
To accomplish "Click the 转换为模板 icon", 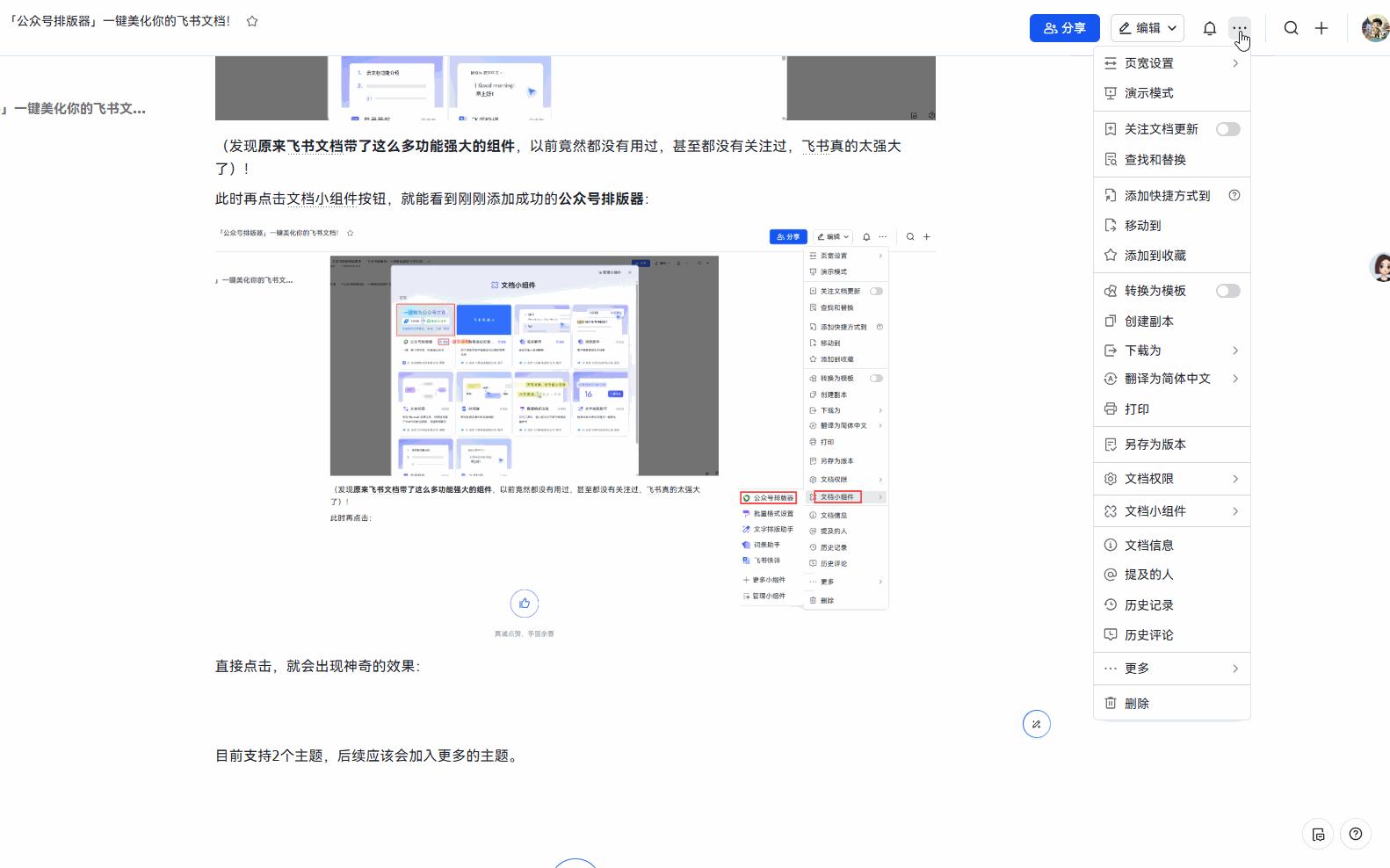I will pos(1111,291).
